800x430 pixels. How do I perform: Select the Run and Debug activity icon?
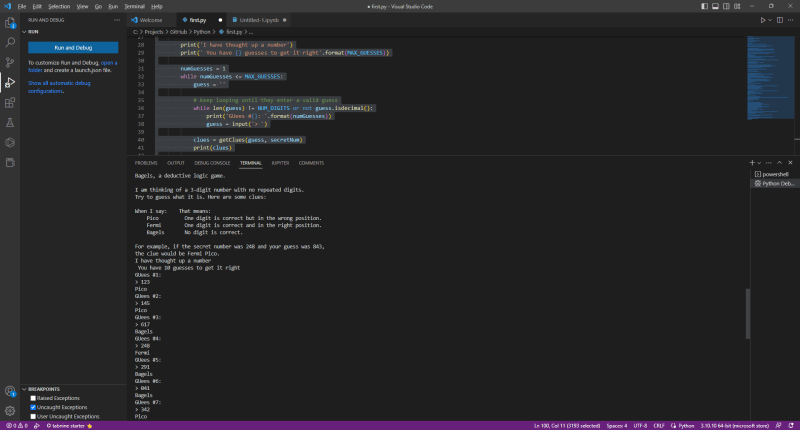click(10, 82)
